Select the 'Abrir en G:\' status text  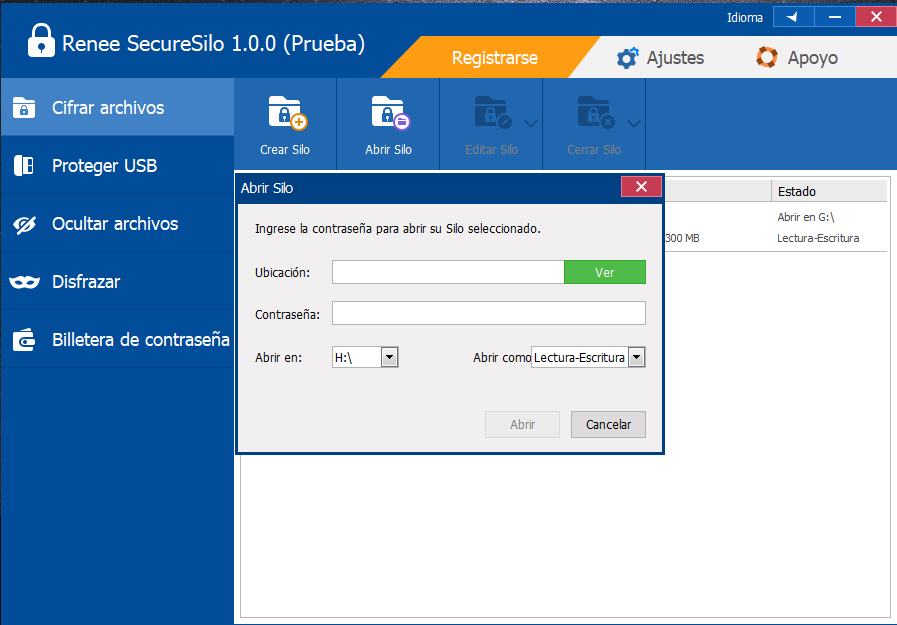[805, 217]
